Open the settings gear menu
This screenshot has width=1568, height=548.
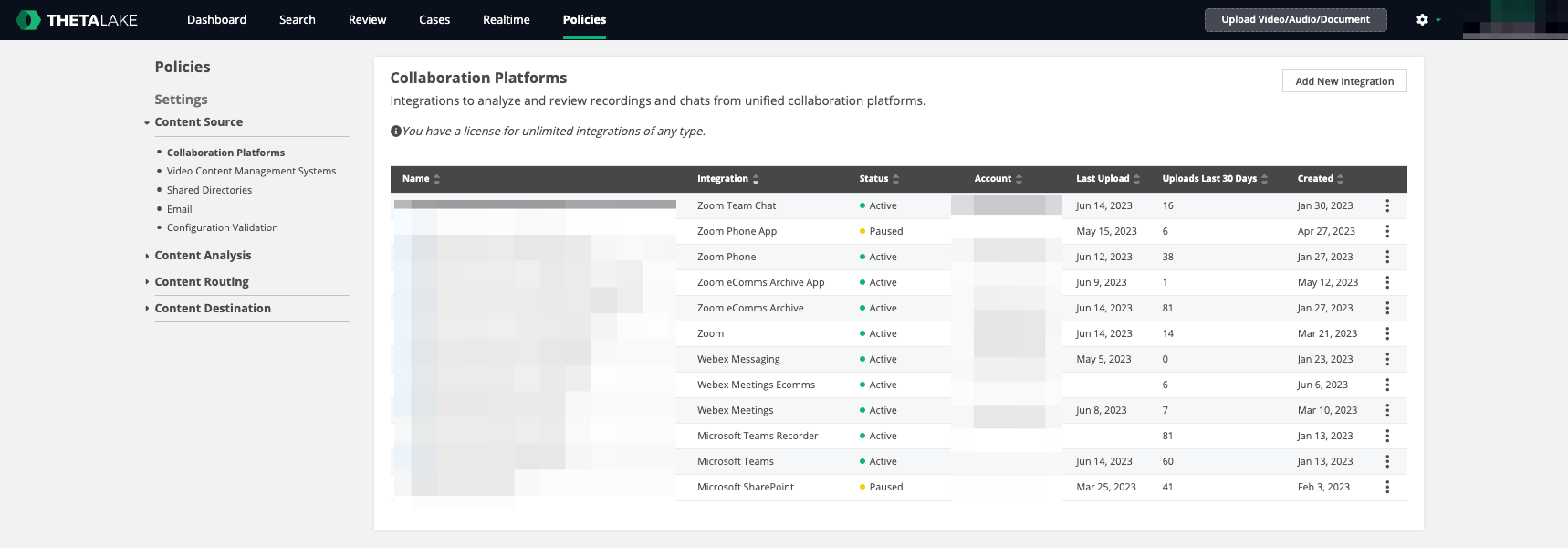[1427, 19]
